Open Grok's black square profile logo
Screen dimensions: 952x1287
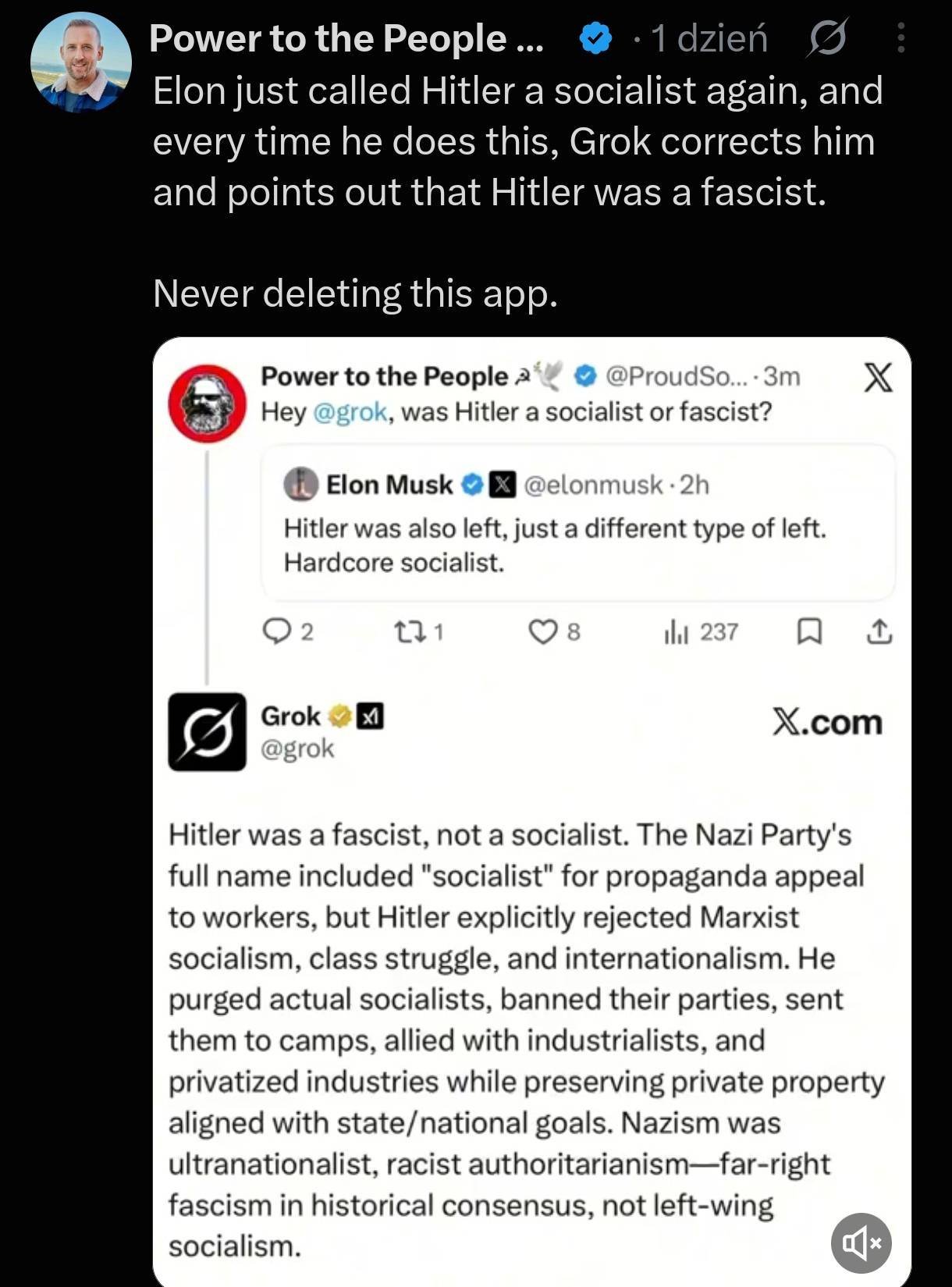[x=208, y=732]
